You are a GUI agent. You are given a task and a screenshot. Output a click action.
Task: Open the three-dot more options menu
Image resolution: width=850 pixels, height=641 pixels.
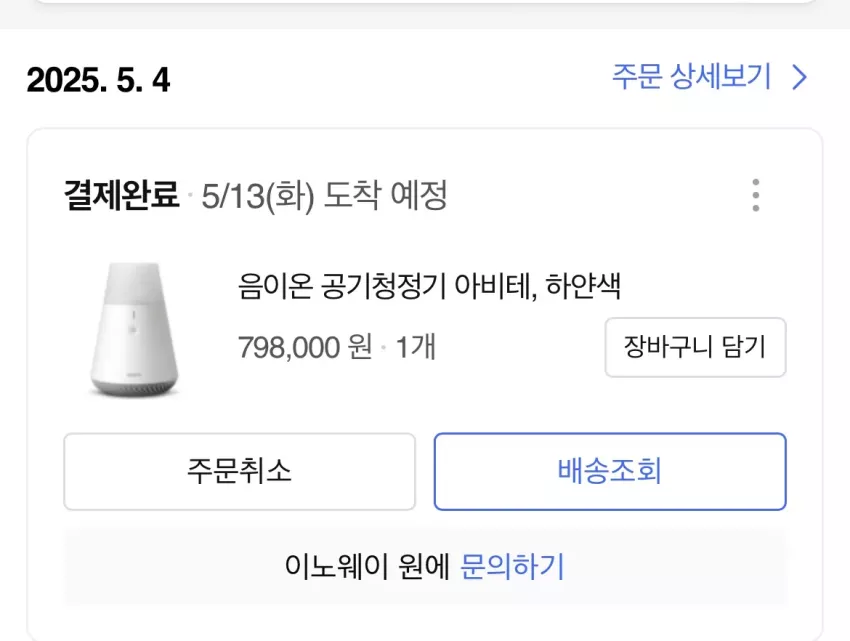click(x=756, y=195)
